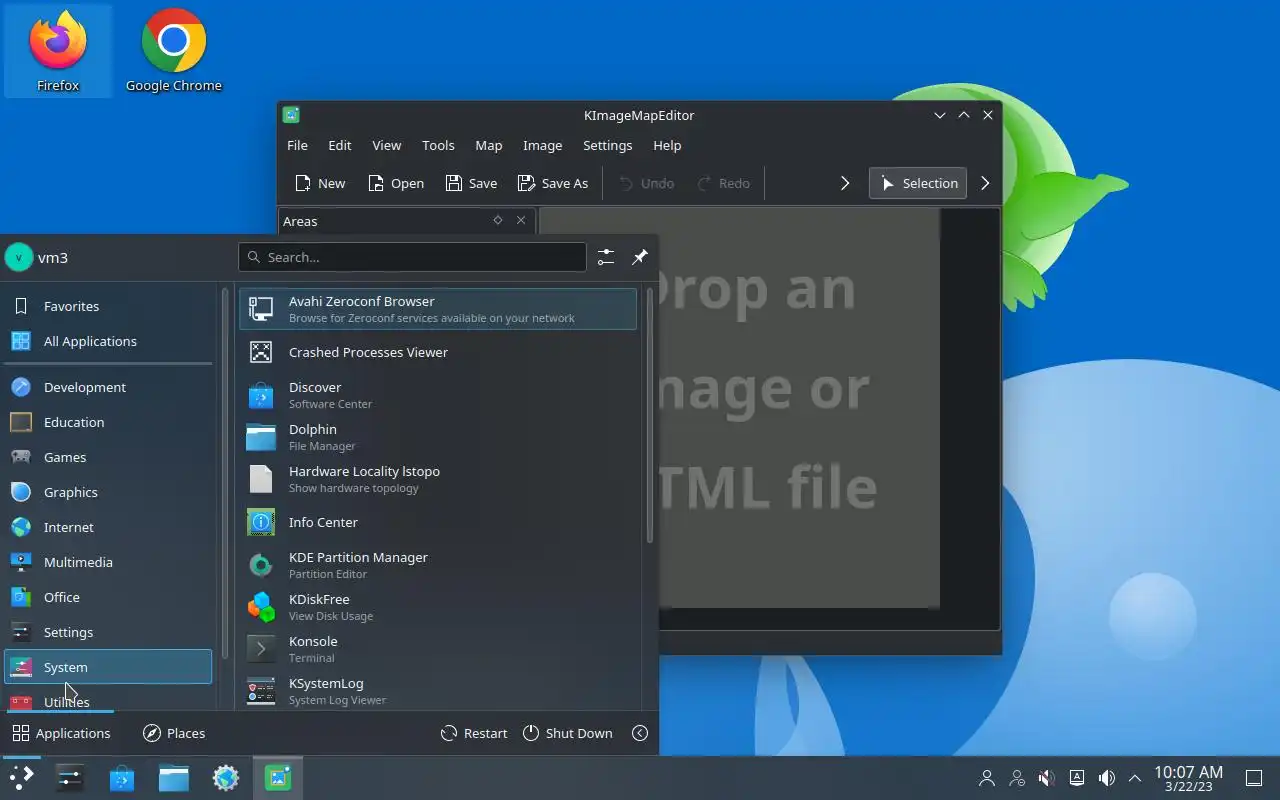Select Education category
This screenshot has width=1280, height=800.
click(108, 422)
